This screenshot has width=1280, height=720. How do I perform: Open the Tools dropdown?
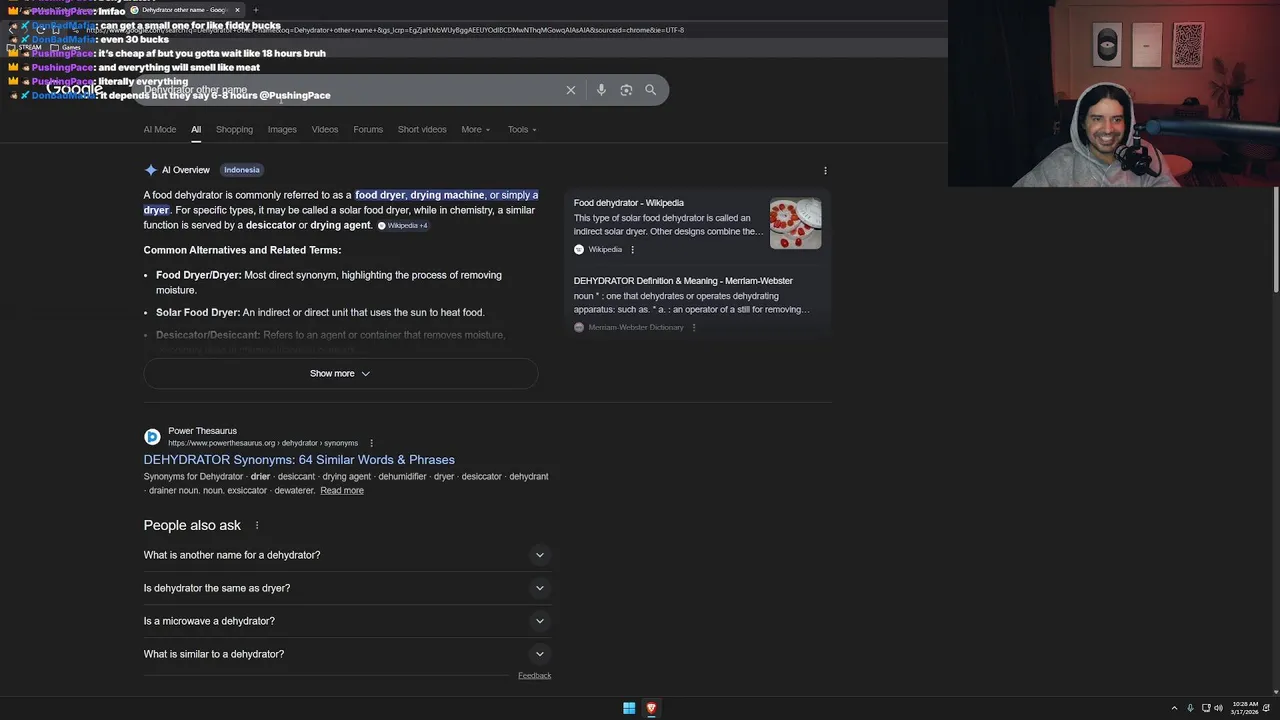click(522, 130)
